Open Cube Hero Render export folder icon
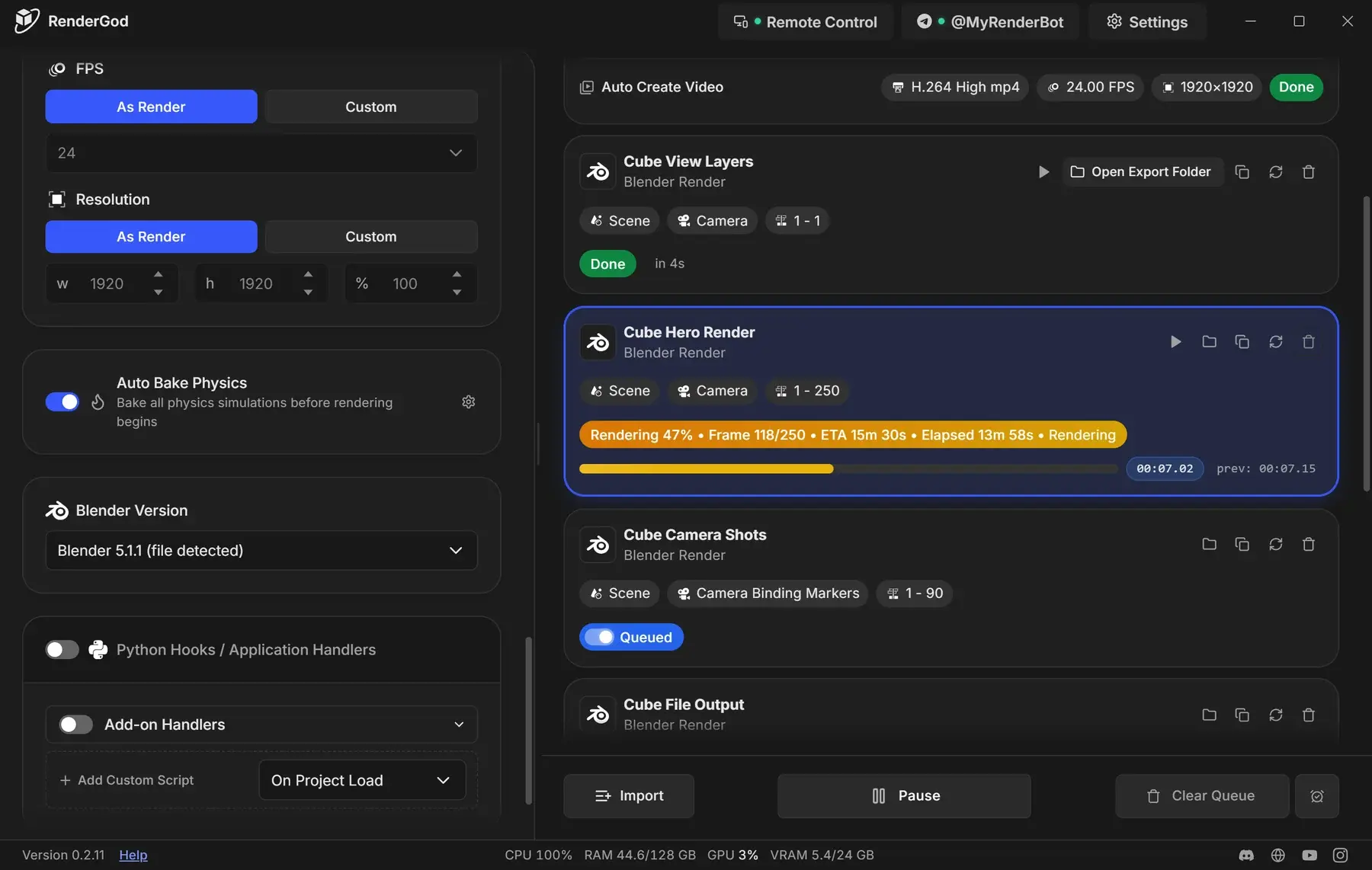 (1209, 342)
